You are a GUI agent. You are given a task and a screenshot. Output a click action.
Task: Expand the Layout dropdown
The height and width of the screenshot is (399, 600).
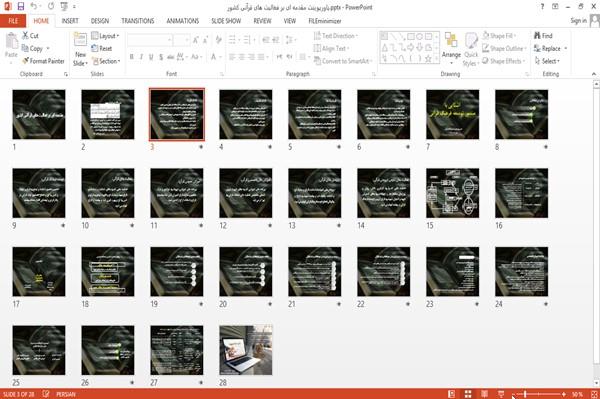(105, 36)
